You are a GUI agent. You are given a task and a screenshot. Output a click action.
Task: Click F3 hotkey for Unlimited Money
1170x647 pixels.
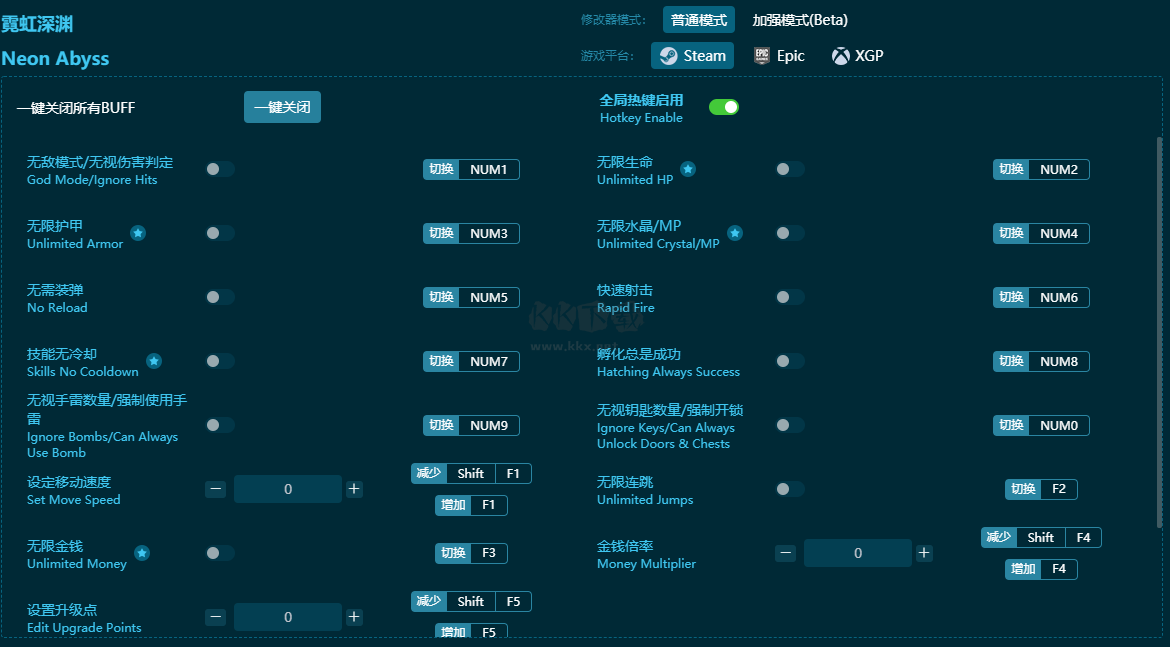tap(472, 553)
